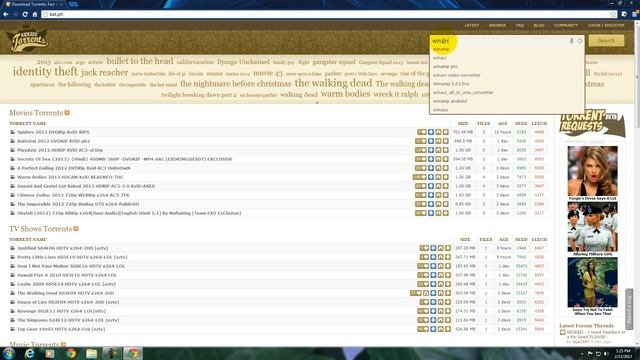This screenshot has height=360, width=640.
Task: Sort the TV Shows table by the AGE column
Action: (504, 240)
